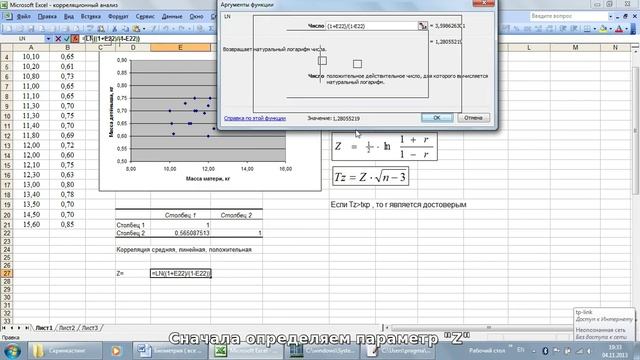Click Отмена in function arguments dialog
640x360 pixels.
[473, 118]
